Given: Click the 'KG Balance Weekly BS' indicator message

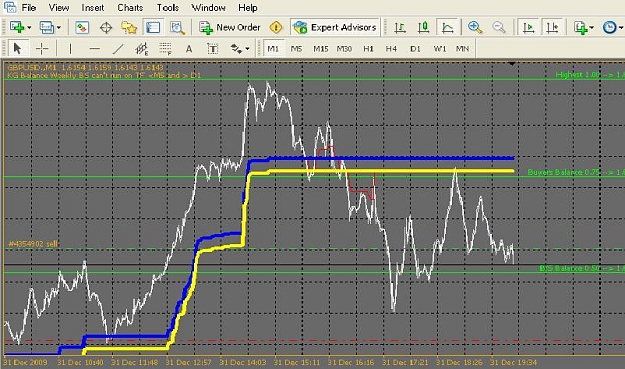Looking at the screenshot, I should click(x=104, y=75).
